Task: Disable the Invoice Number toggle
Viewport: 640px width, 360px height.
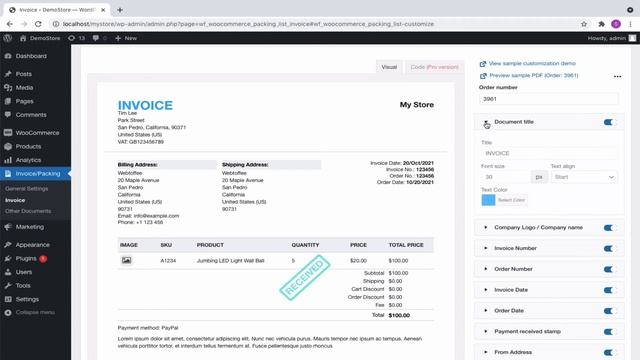Action: tap(609, 249)
